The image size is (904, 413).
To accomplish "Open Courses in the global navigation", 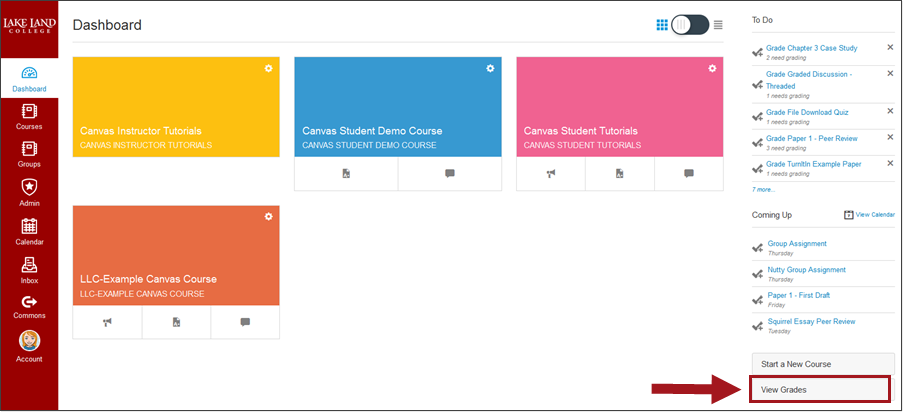I will [29, 117].
